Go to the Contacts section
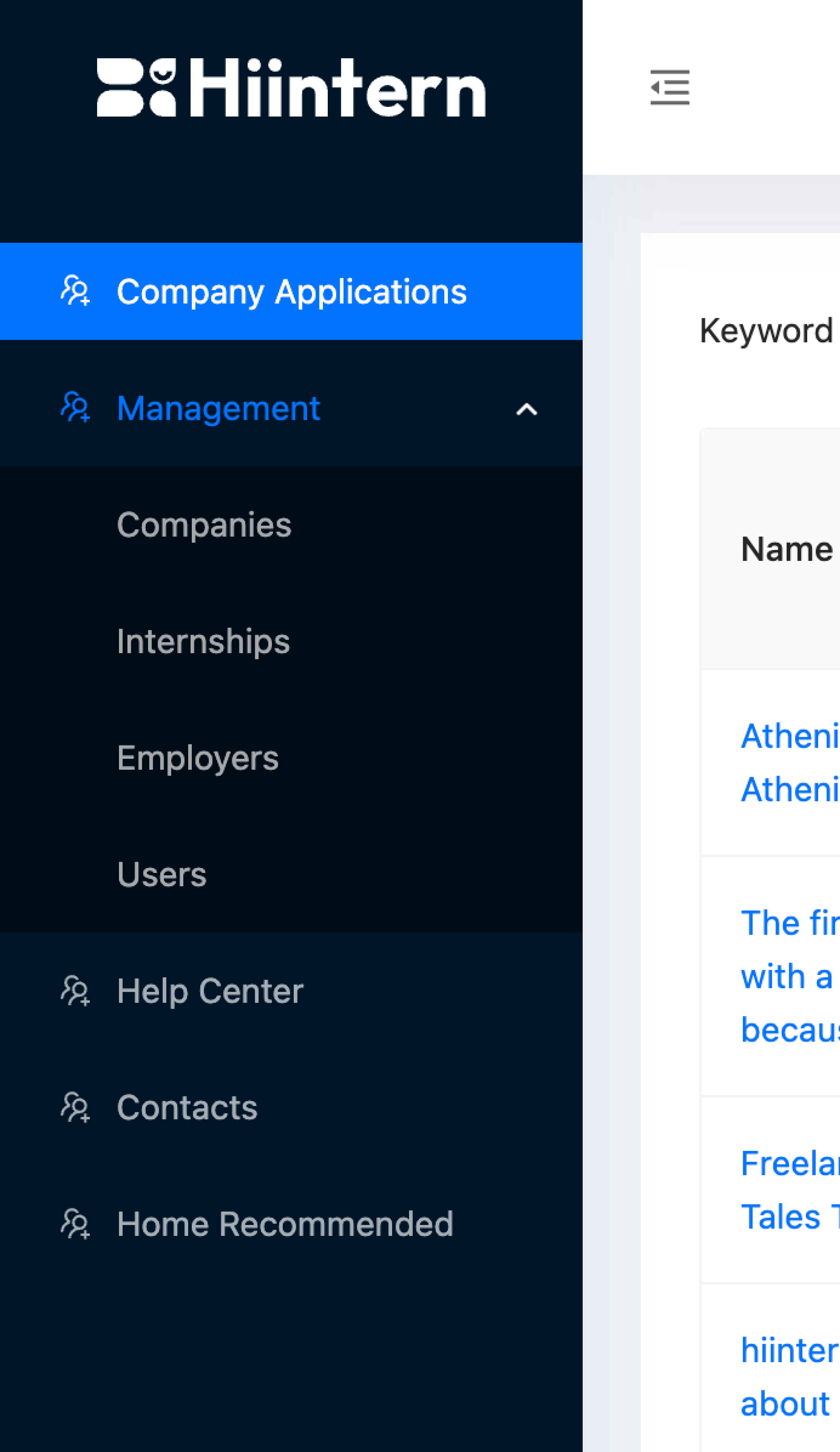Image resolution: width=840 pixels, height=1452 pixels. point(291,1107)
